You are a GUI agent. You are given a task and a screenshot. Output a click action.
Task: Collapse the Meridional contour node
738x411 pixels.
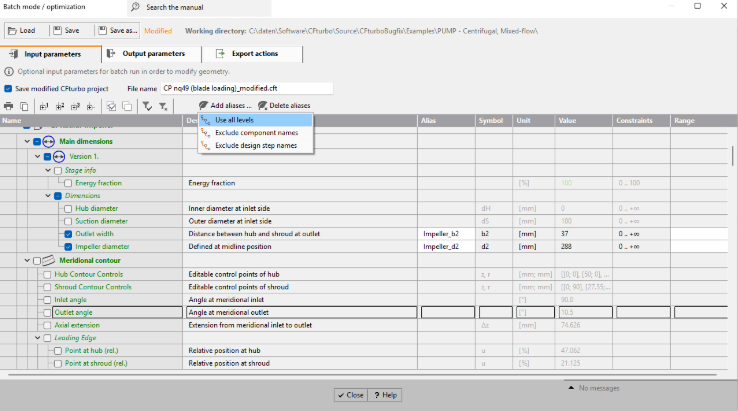click(27, 260)
